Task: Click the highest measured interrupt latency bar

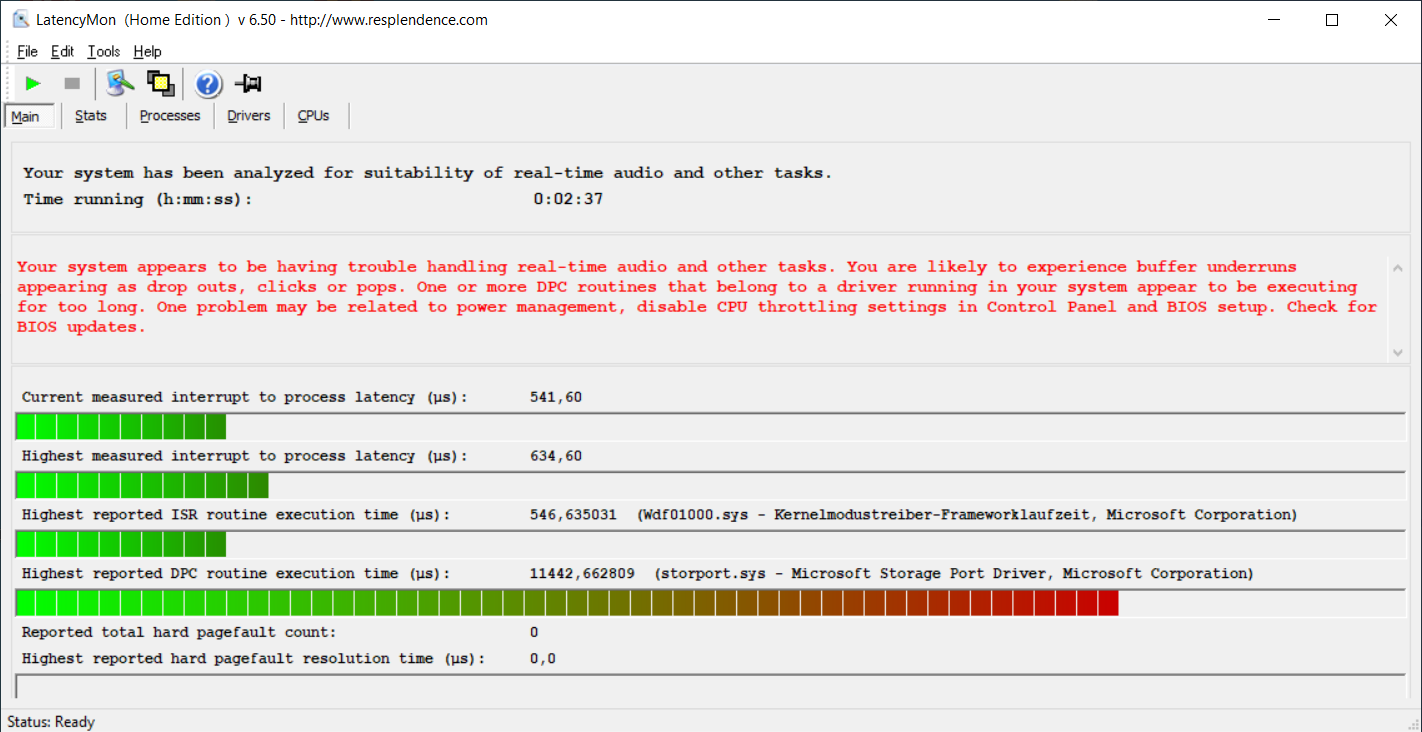Action: pos(710,486)
